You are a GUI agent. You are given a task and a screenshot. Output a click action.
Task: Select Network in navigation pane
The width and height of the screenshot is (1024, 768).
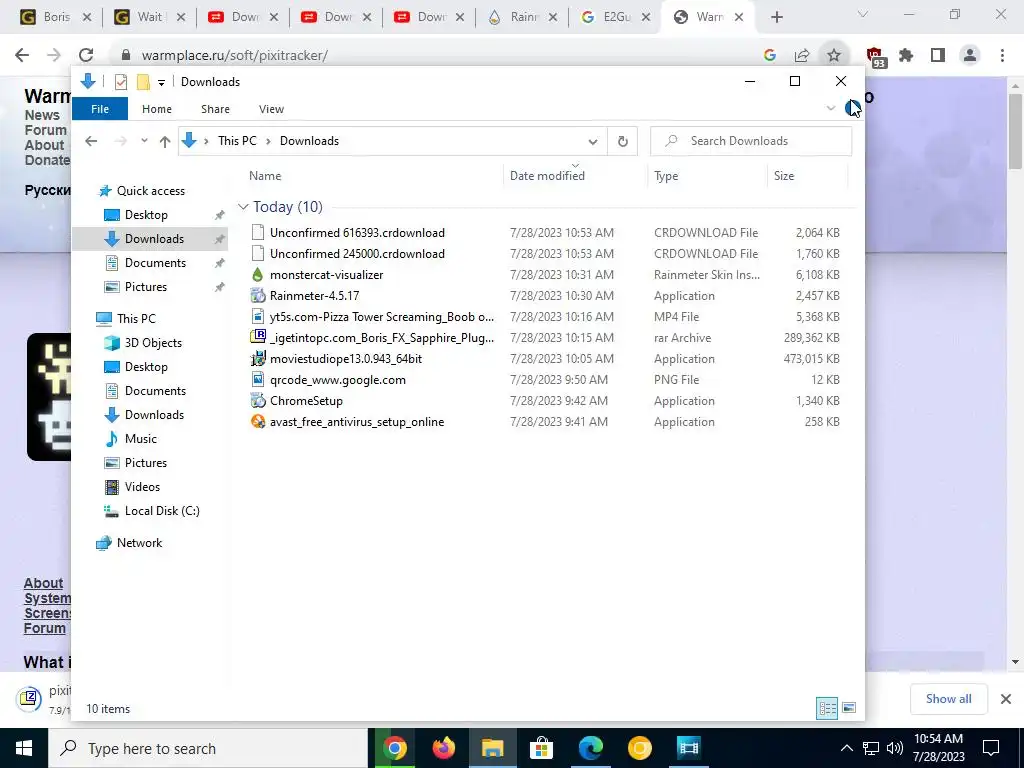[x=139, y=543]
